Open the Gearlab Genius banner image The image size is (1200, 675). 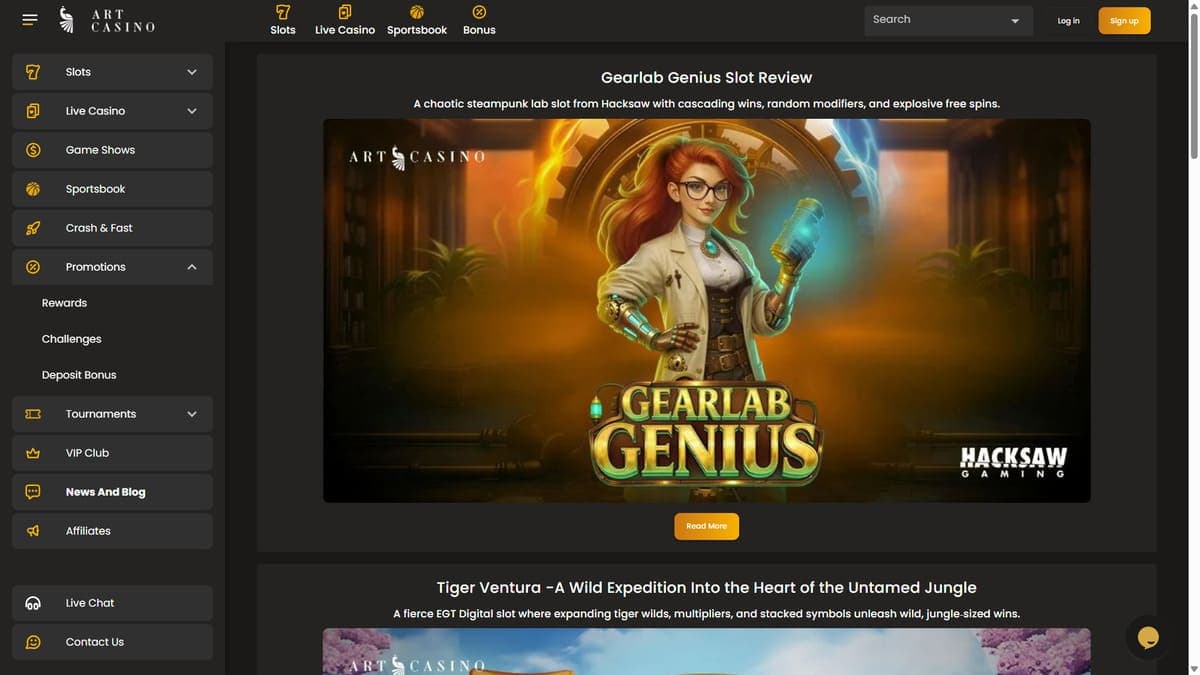pos(707,311)
